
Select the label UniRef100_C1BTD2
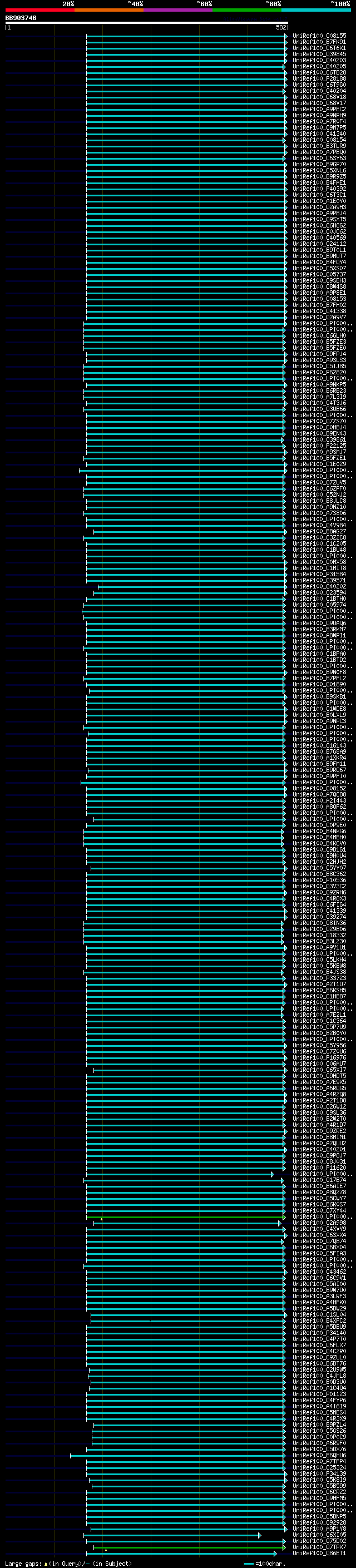coord(319,660)
